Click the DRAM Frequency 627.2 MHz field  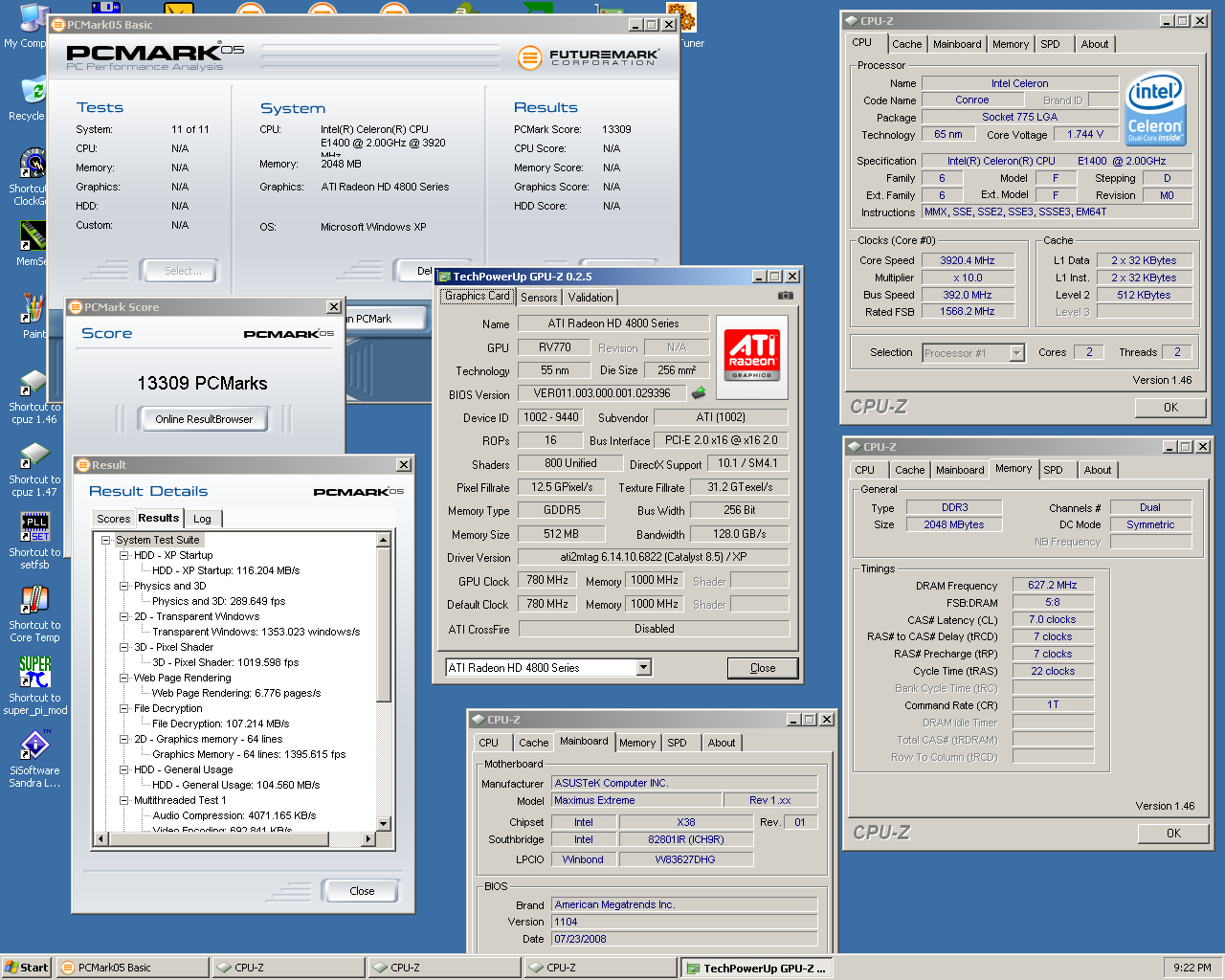pyautogui.click(x=1053, y=585)
